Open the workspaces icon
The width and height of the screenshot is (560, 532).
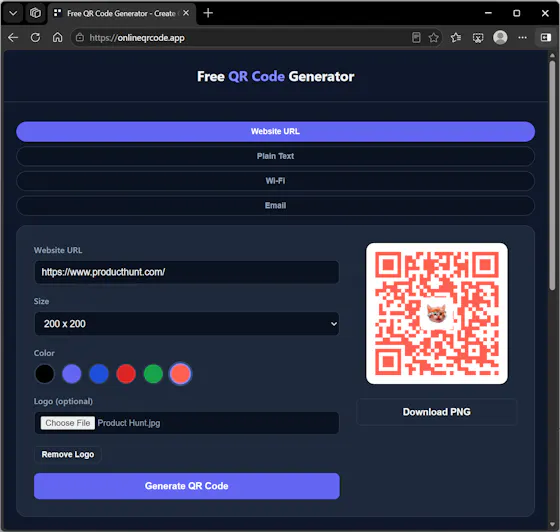coord(35,14)
